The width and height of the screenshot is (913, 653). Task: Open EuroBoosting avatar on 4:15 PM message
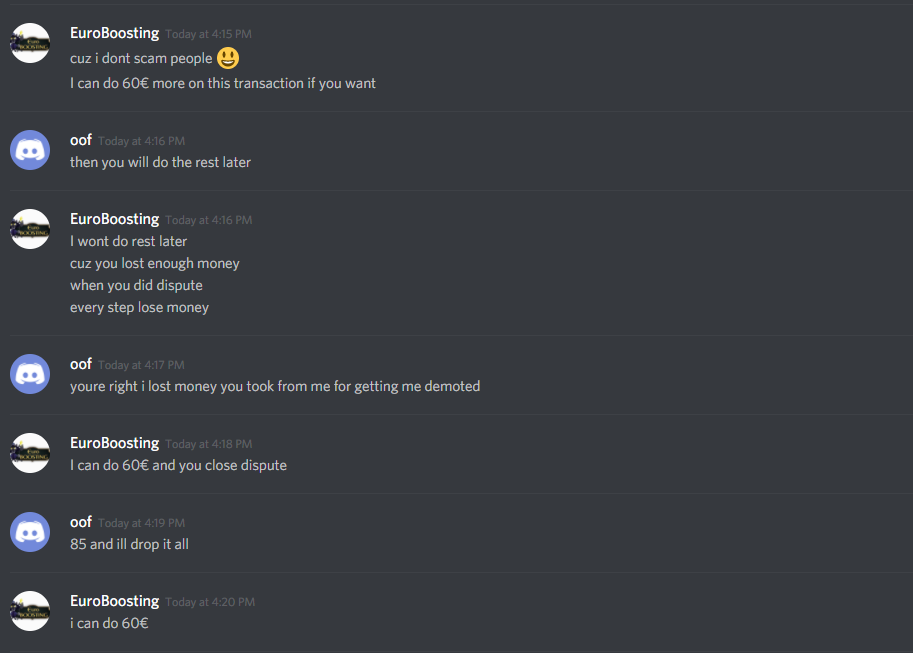coord(30,43)
